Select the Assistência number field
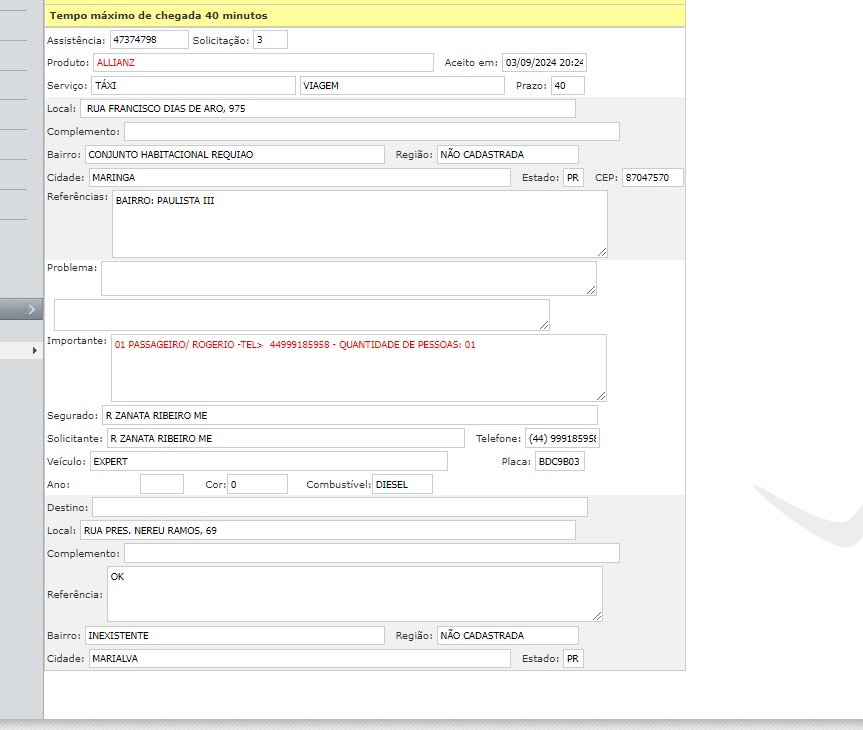Viewport: 863px width, 730px height. [x=148, y=39]
